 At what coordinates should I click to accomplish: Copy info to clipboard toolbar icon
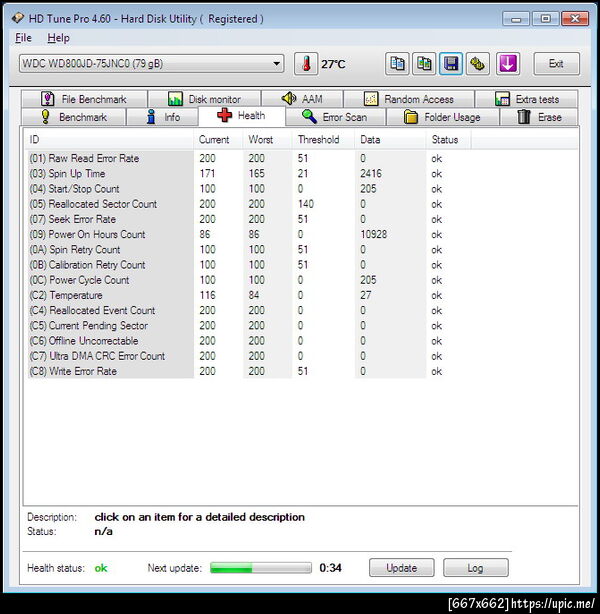pyautogui.click(x=397, y=64)
